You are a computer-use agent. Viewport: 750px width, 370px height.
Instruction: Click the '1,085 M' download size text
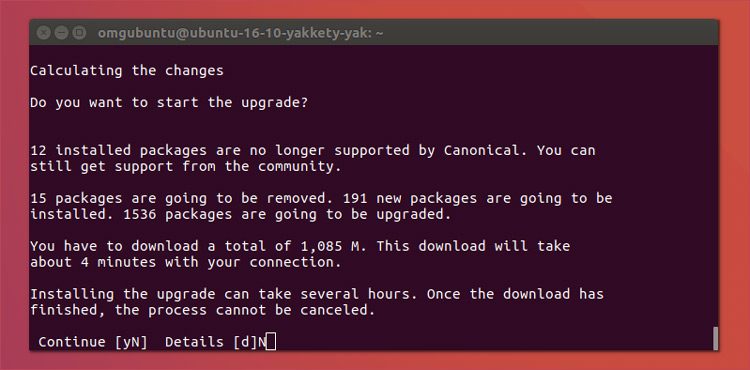coord(334,246)
